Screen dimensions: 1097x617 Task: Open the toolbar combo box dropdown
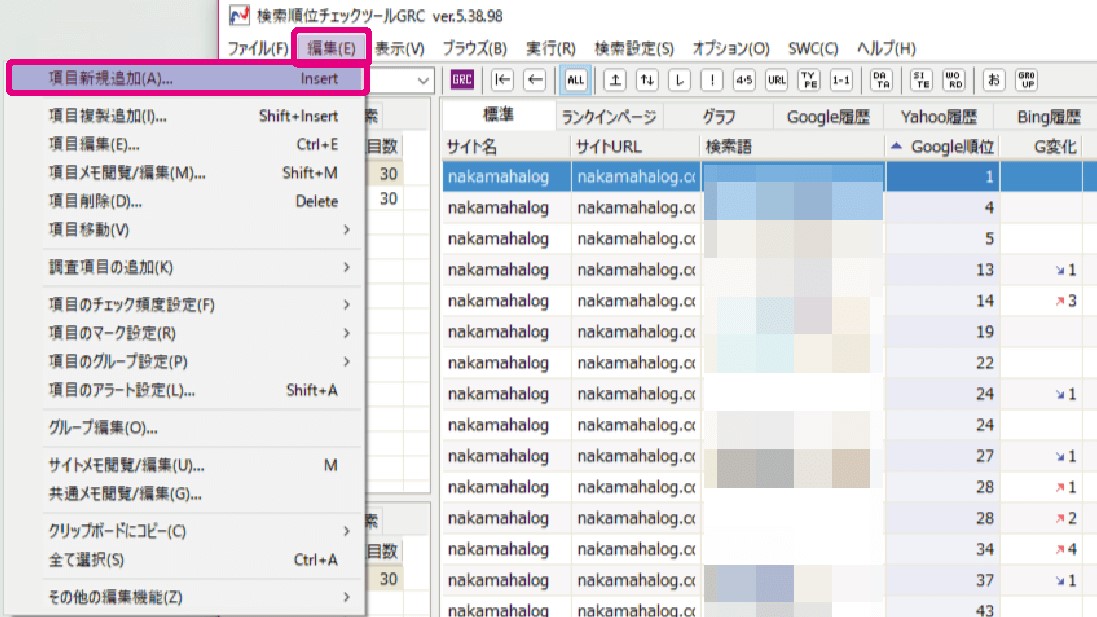point(423,80)
